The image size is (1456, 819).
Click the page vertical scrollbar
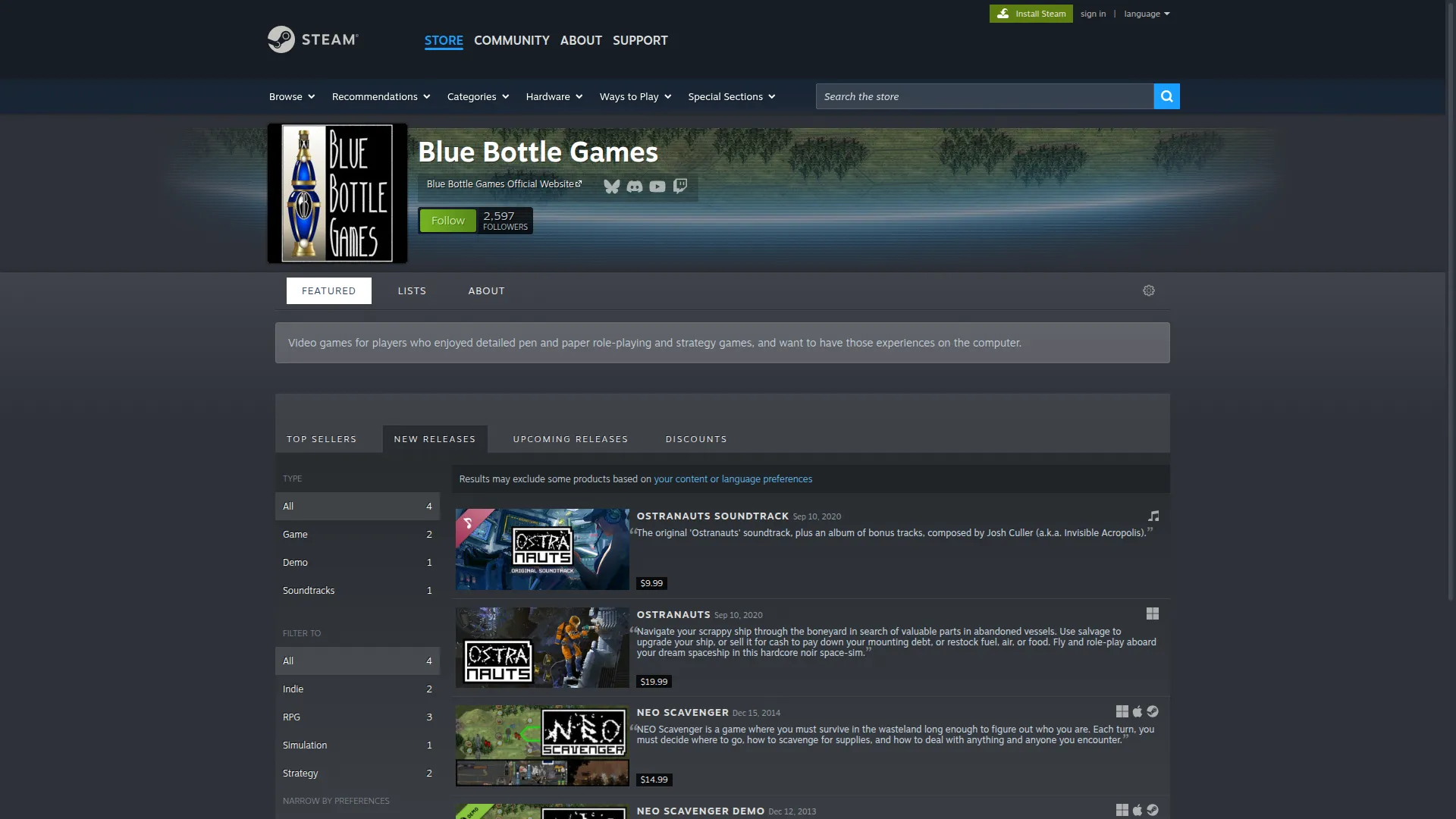pos(1451,303)
